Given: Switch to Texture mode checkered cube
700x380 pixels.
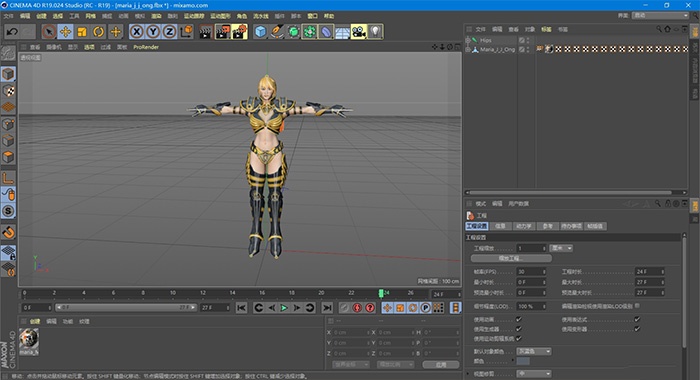Looking at the screenshot, I should pos(8,91).
